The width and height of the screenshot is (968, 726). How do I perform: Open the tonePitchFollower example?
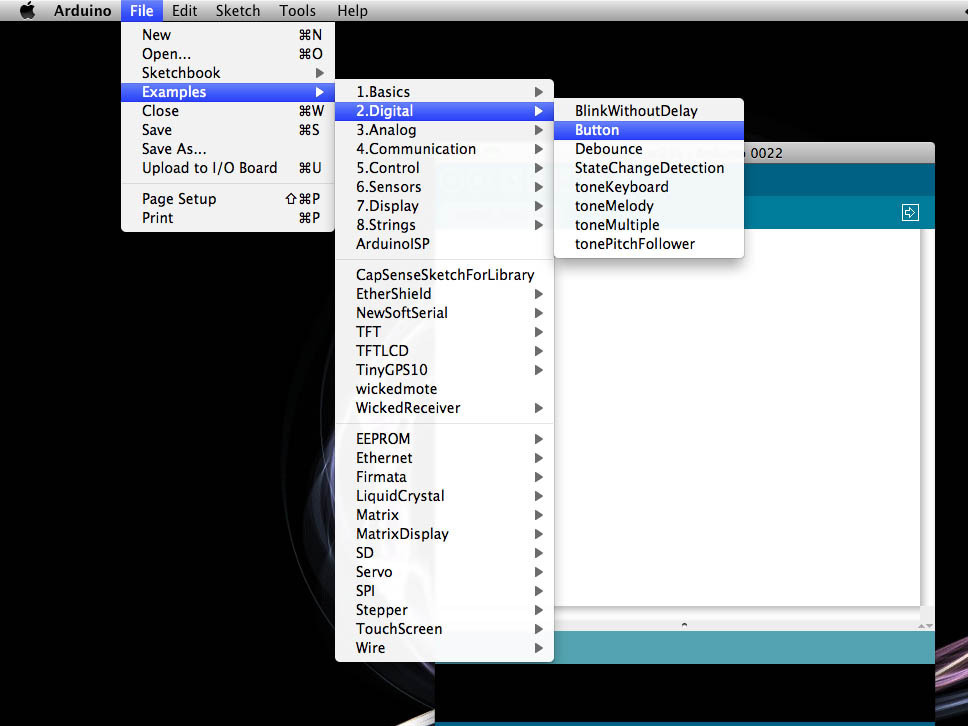[649, 244]
